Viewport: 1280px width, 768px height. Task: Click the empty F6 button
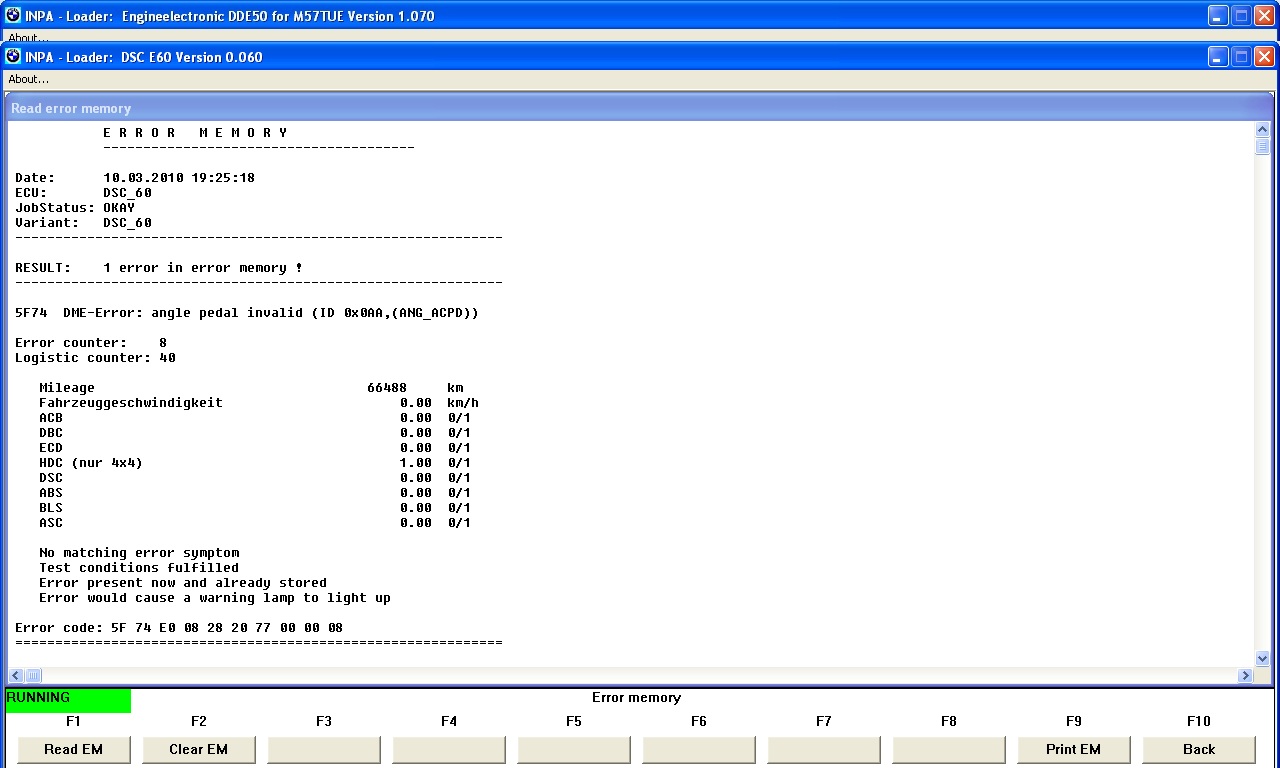click(699, 749)
